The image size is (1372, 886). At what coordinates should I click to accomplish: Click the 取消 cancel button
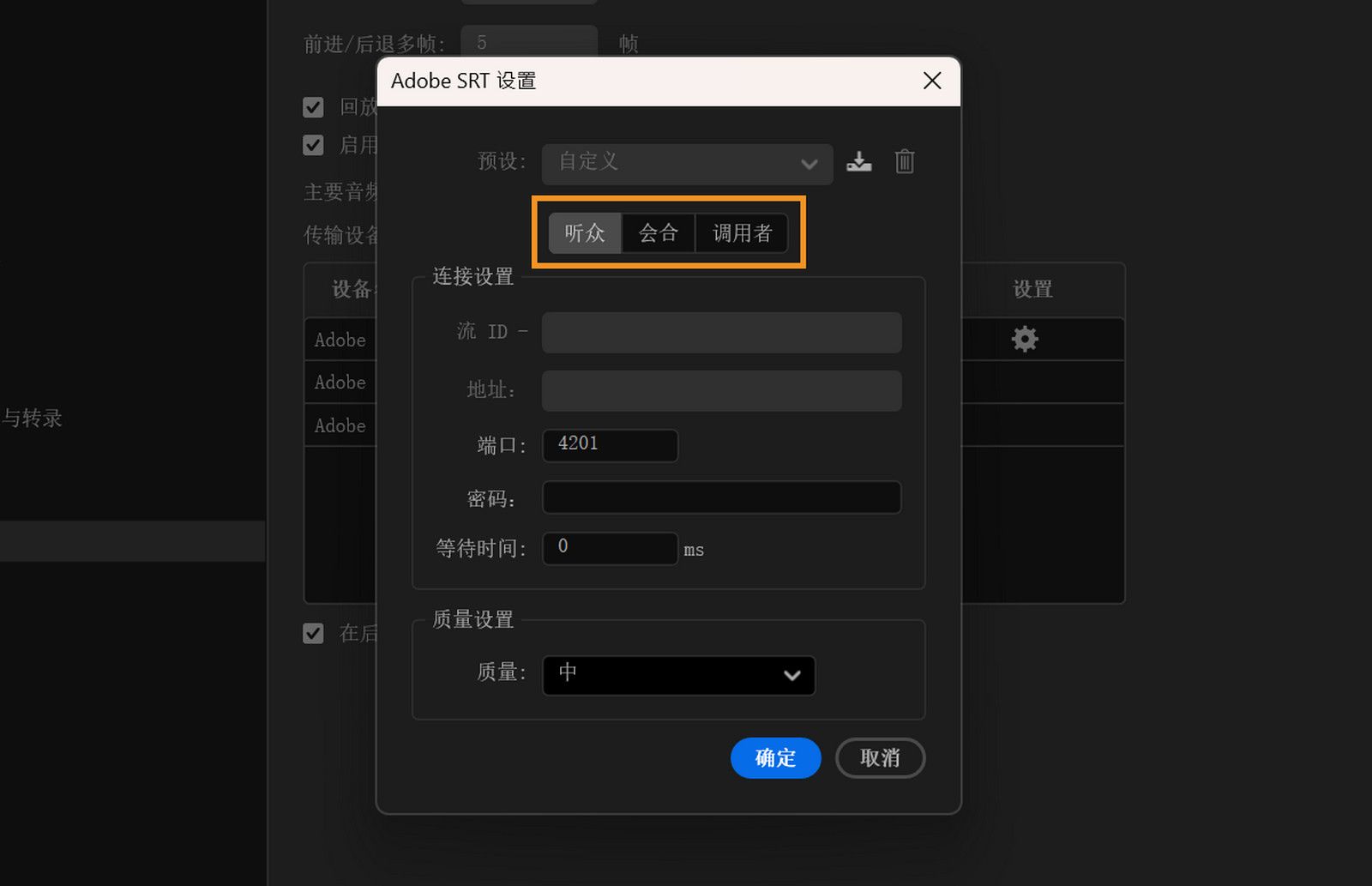[x=880, y=757]
